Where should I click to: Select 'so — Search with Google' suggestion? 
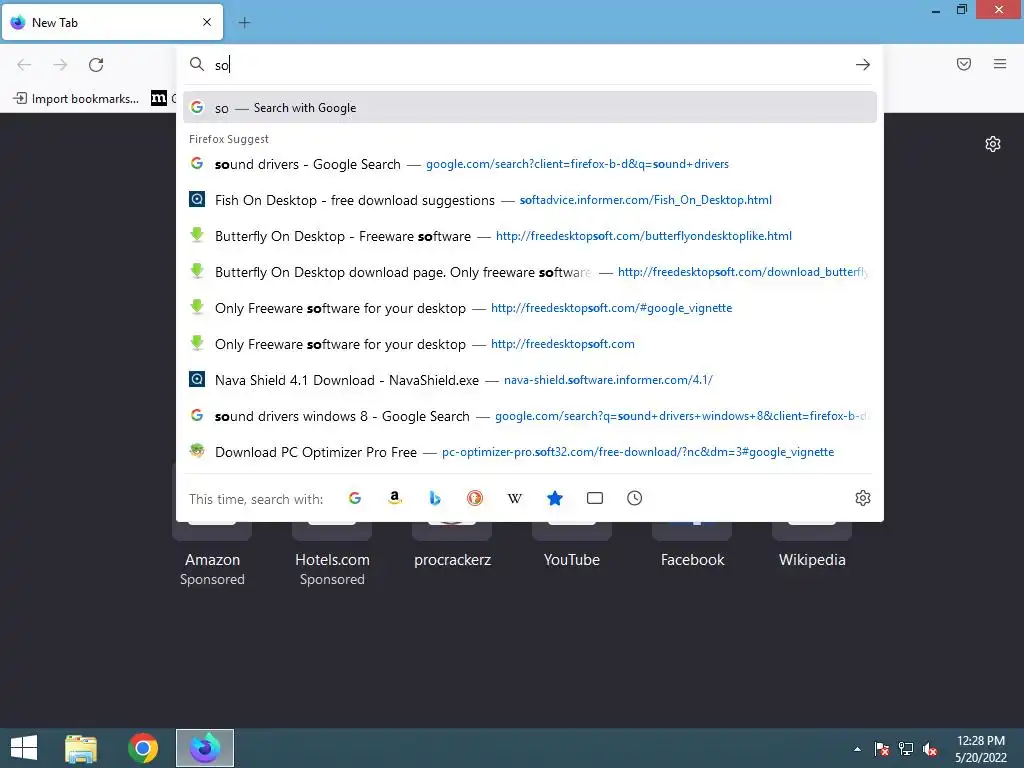tap(530, 108)
